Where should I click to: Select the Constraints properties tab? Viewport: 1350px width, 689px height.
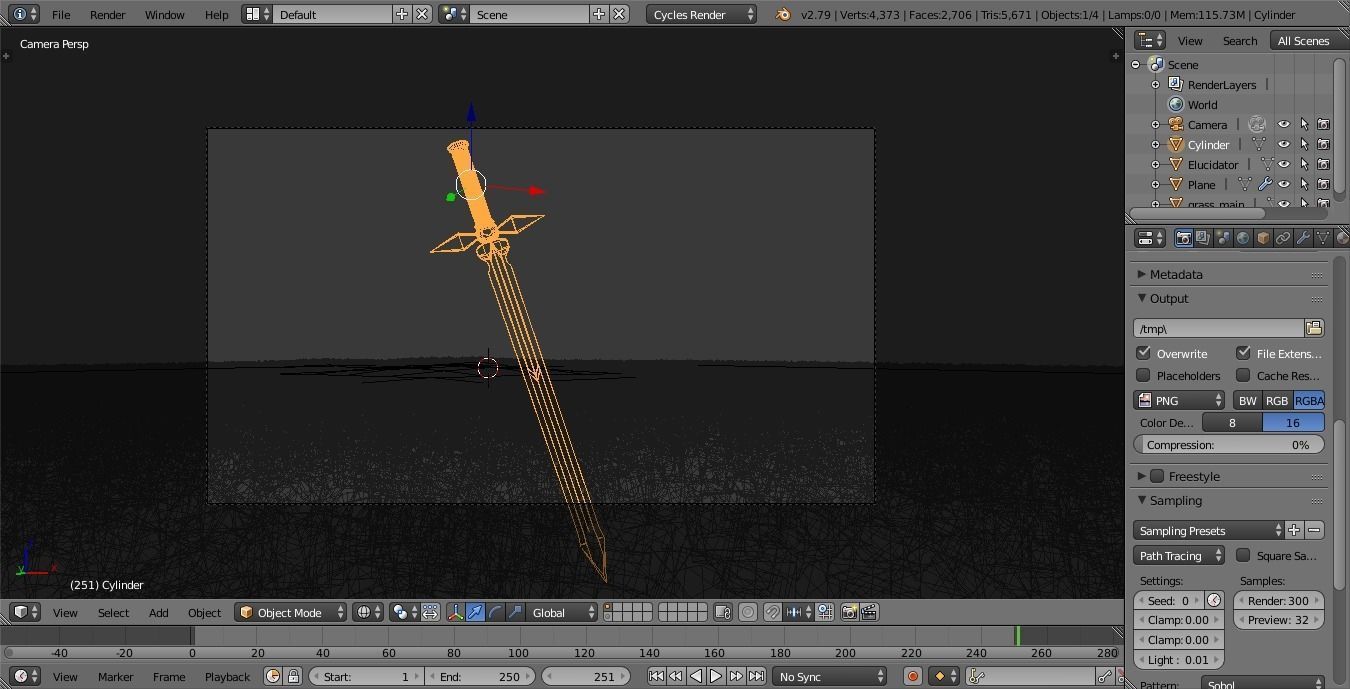pyautogui.click(x=1283, y=237)
